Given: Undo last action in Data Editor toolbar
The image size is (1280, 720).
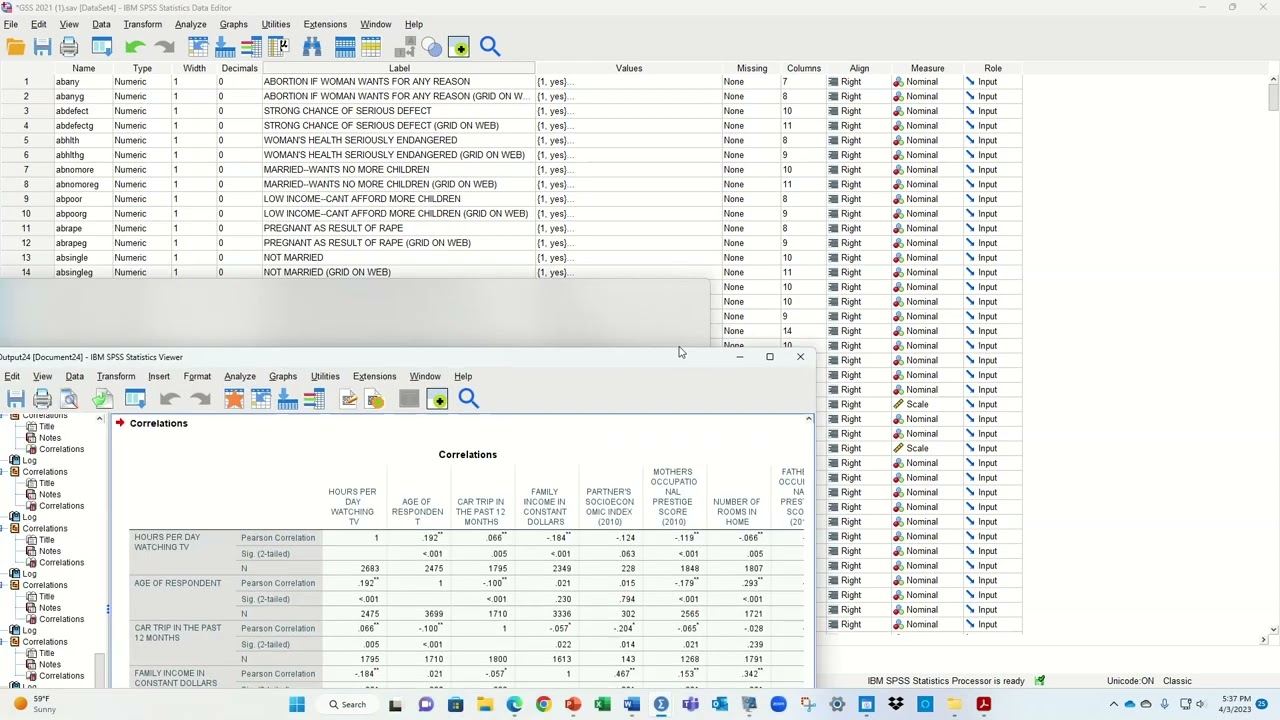Looking at the screenshot, I should point(135,47).
